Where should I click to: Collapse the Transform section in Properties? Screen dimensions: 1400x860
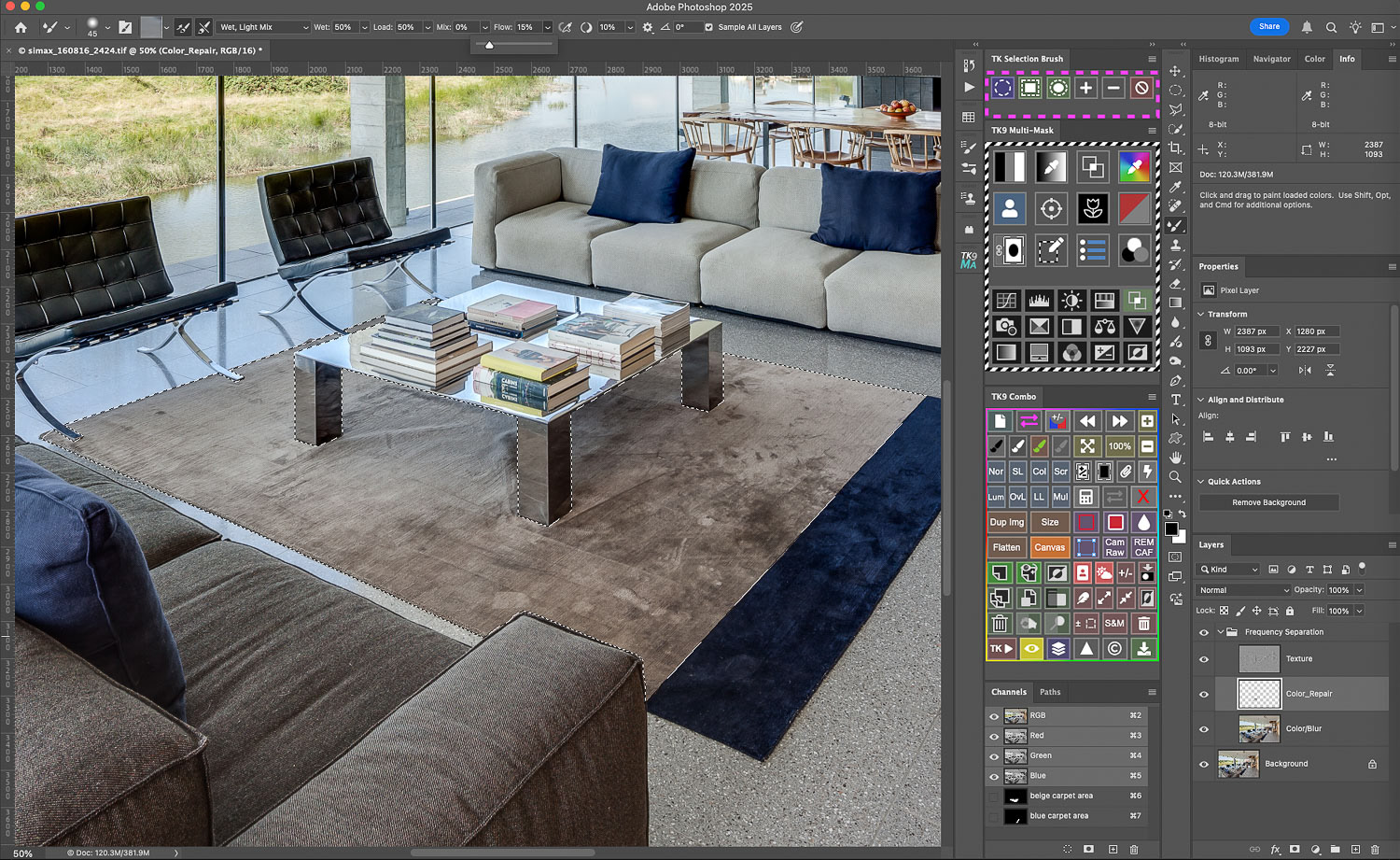click(1200, 315)
